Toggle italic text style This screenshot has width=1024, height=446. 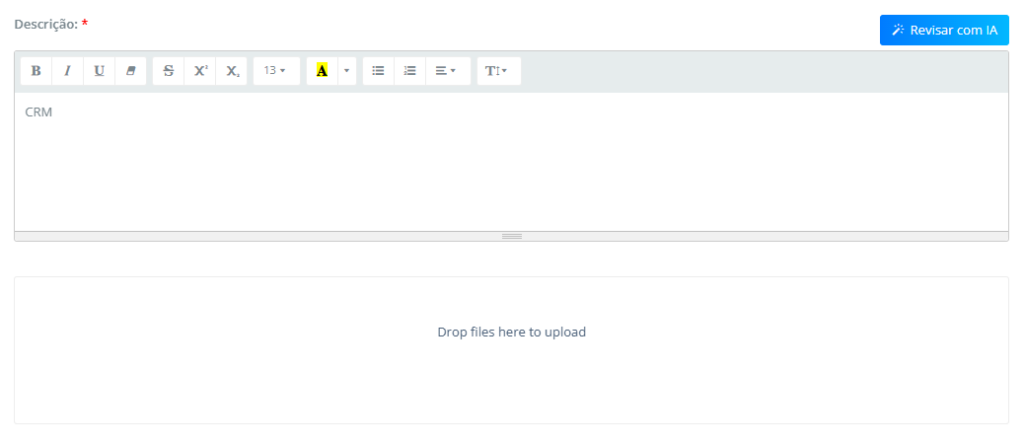click(67, 71)
